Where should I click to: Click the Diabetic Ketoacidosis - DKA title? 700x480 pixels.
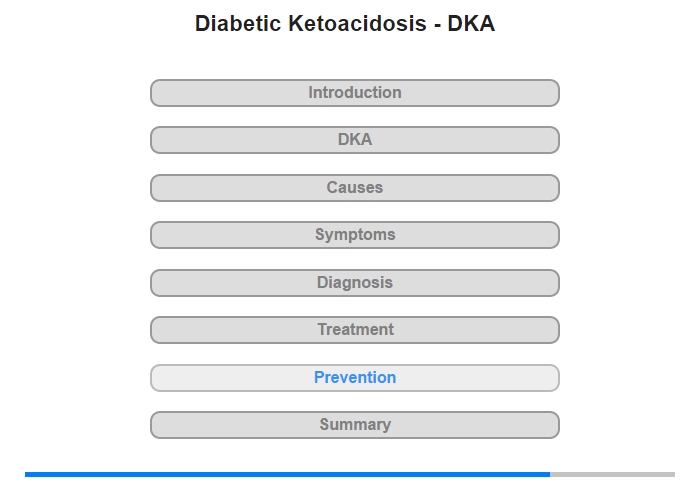tap(345, 24)
